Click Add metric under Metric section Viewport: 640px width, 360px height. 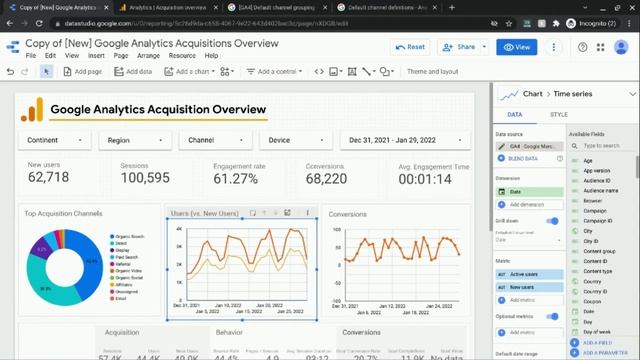click(x=529, y=300)
